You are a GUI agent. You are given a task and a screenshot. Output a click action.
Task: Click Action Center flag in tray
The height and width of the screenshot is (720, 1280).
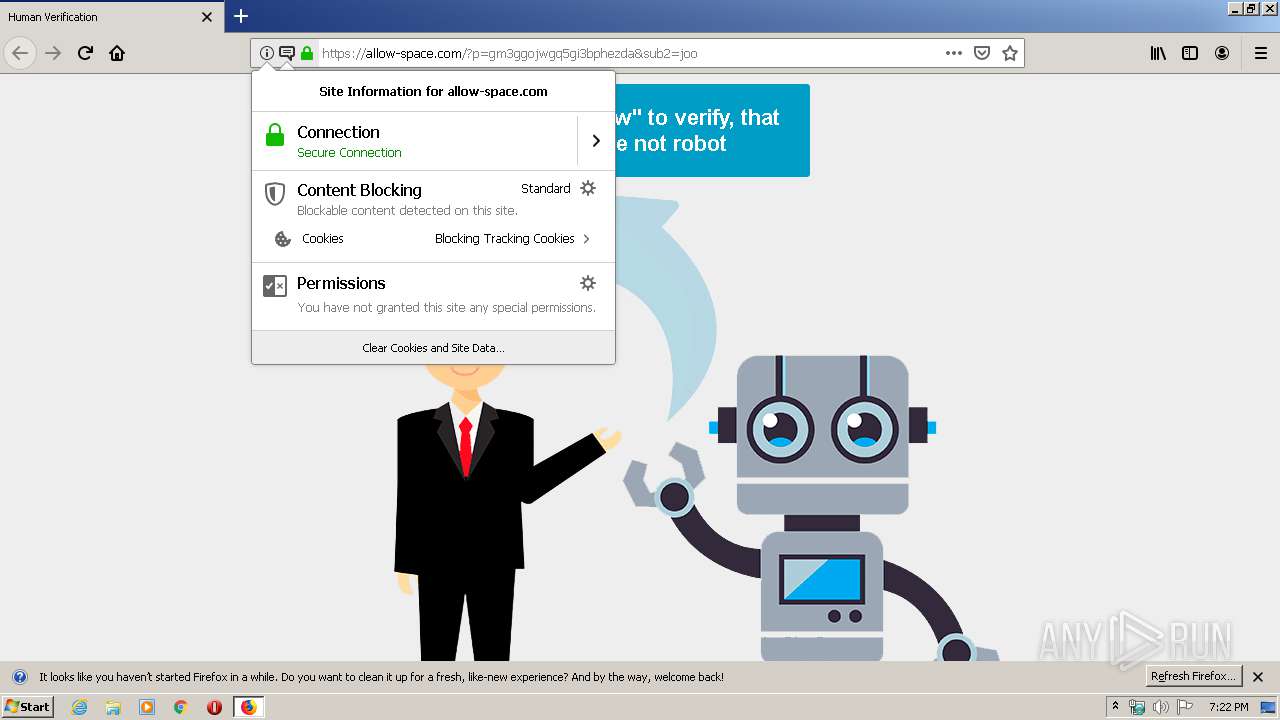1185,707
